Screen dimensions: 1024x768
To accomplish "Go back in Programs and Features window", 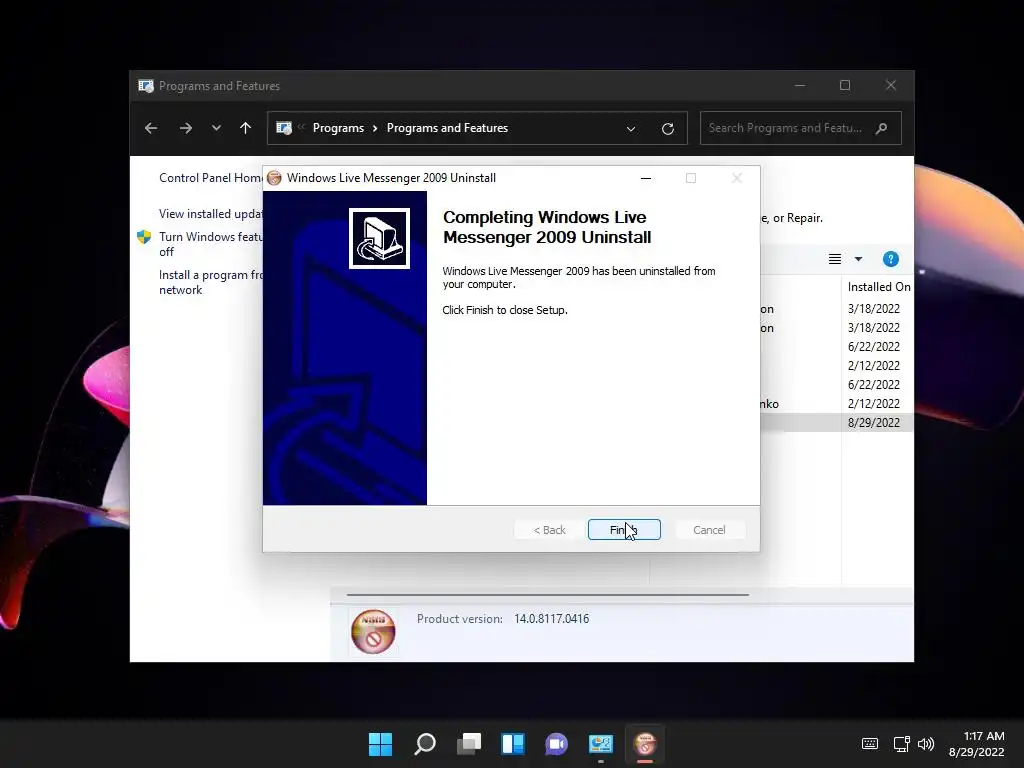I will (151, 128).
